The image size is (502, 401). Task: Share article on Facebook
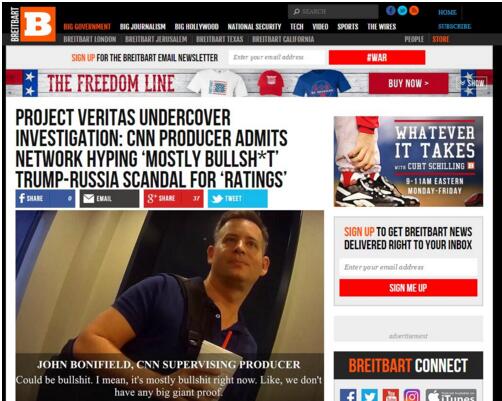pos(45,199)
